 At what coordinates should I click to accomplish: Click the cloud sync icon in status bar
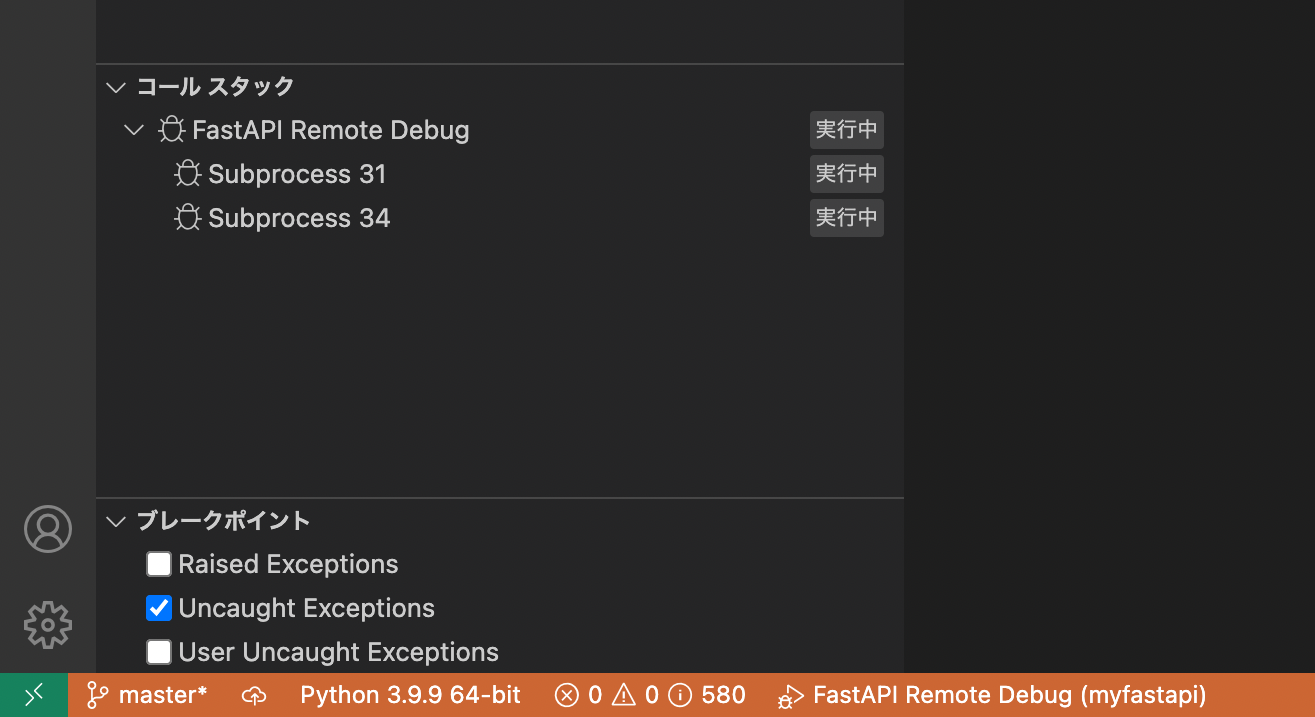click(x=253, y=694)
